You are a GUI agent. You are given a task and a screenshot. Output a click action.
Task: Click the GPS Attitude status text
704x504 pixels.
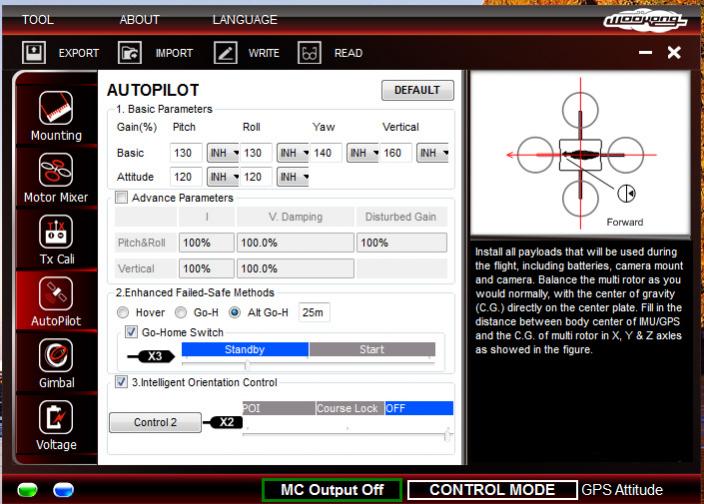click(622, 490)
